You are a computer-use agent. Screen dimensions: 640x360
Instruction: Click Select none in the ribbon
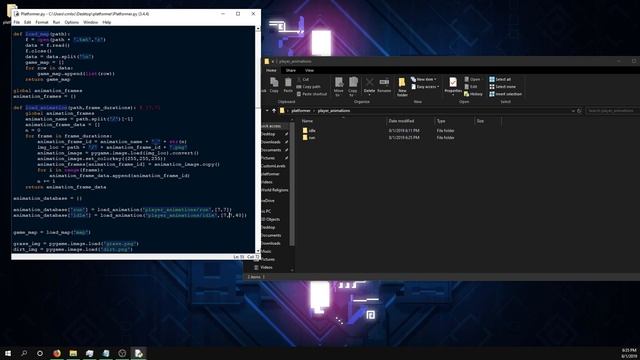[502, 87]
